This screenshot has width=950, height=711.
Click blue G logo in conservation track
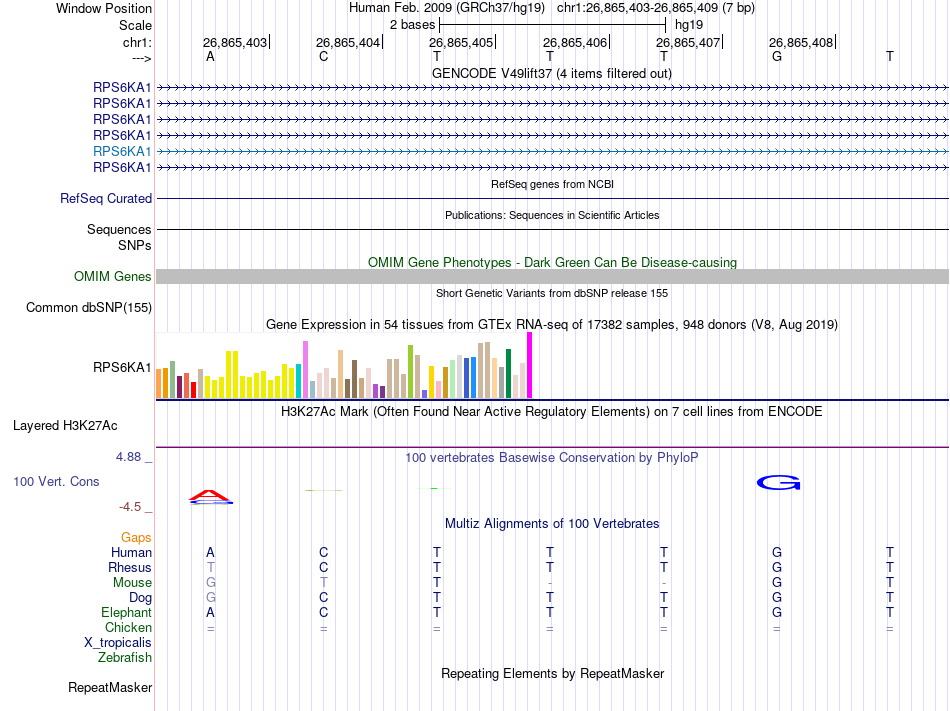(778, 482)
